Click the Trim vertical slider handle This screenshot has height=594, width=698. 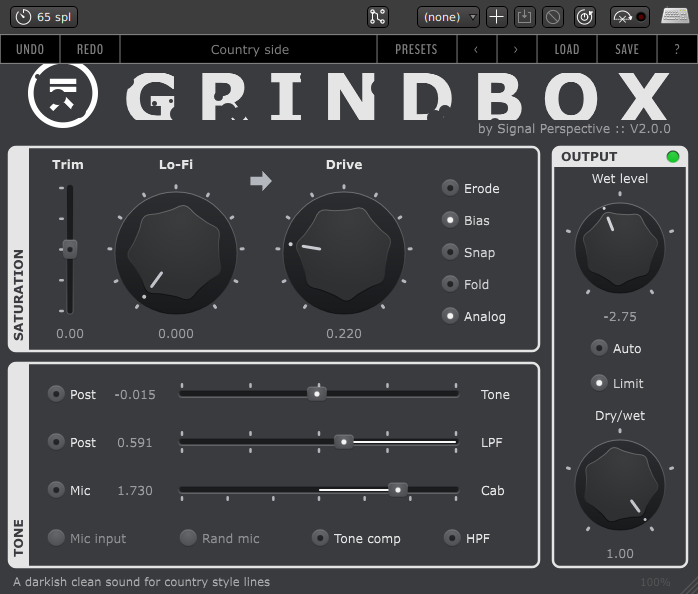(70, 249)
